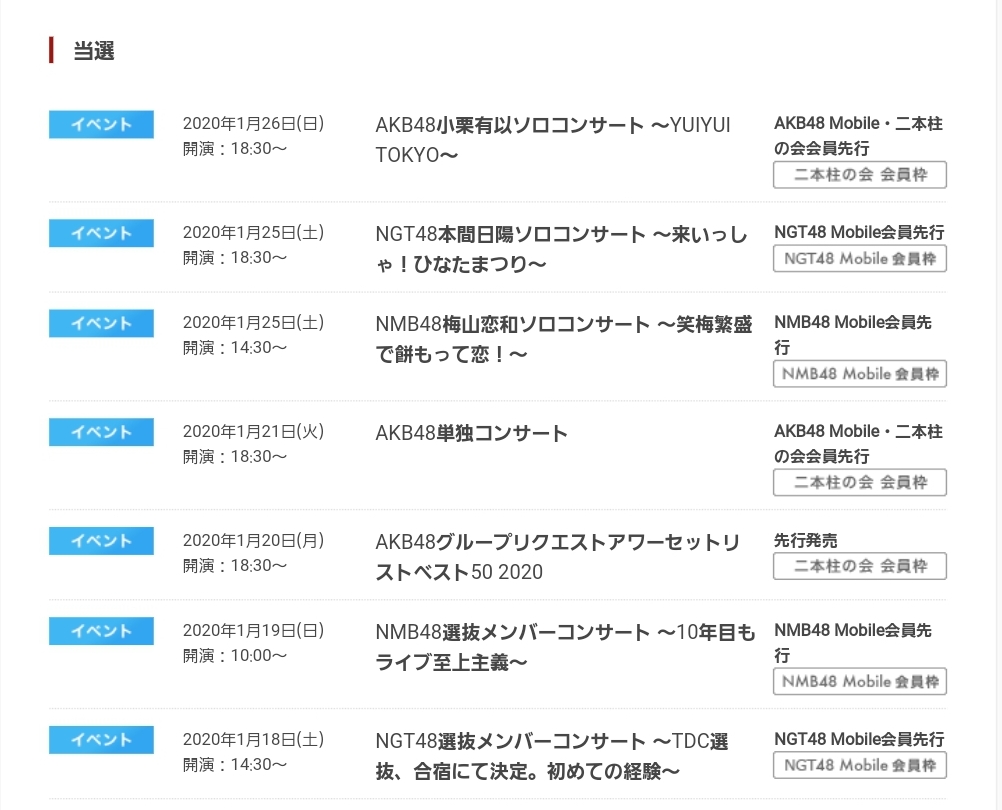The height and width of the screenshot is (810, 1002).
Task: Click NMB48 Mobile 会員枠 tag for 梅山恋和 concert
Action: pyautogui.click(x=859, y=374)
